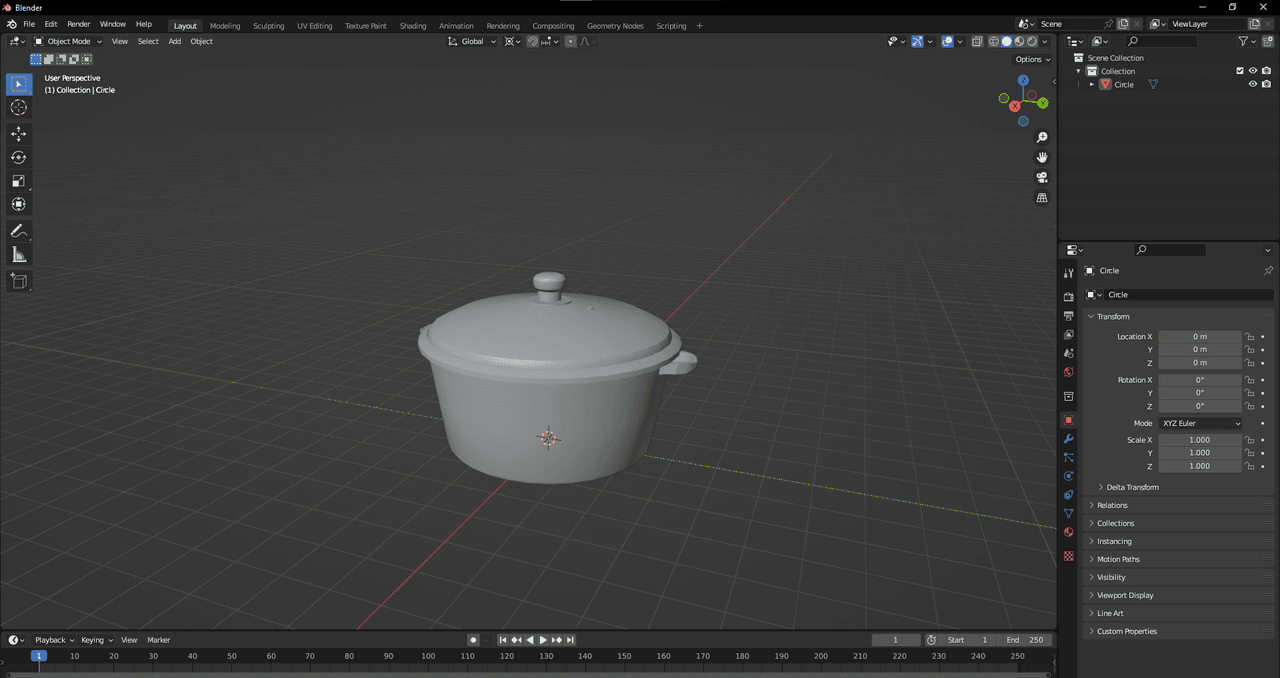Click frame 100 on the timeline
The height and width of the screenshot is (678, 1280).
coord(428,656)
